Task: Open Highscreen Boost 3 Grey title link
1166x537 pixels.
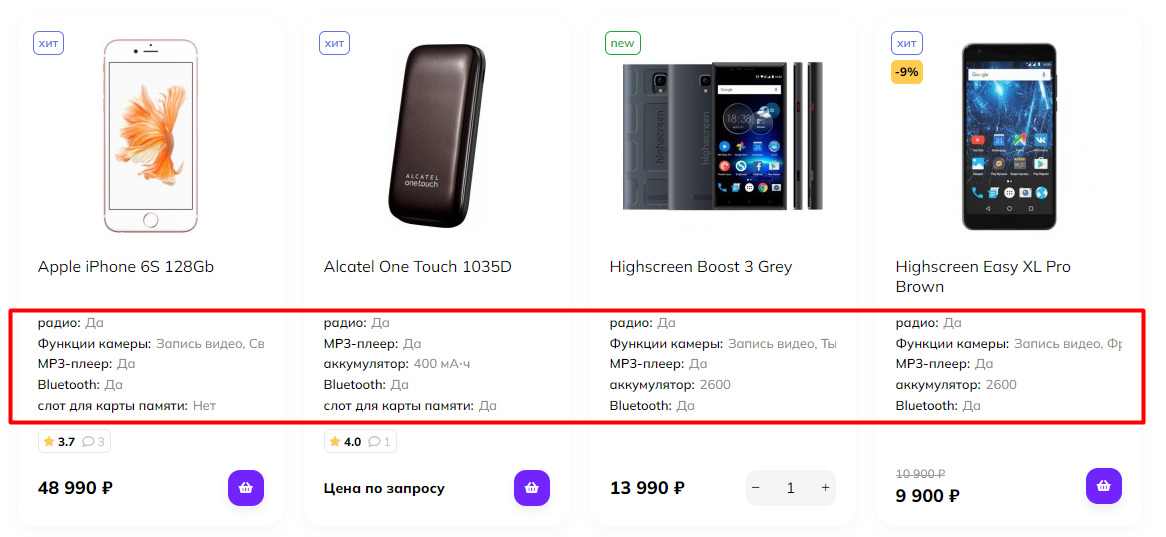Action: [x=700, y=267]
